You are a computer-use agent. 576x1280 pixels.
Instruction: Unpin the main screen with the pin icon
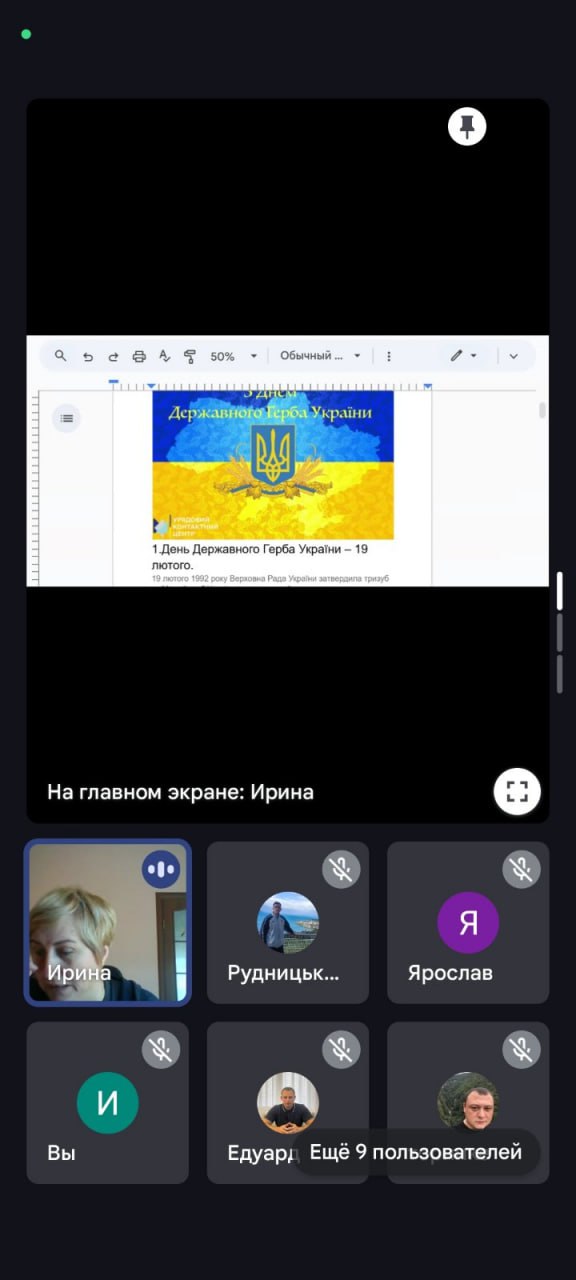[467, 126]
